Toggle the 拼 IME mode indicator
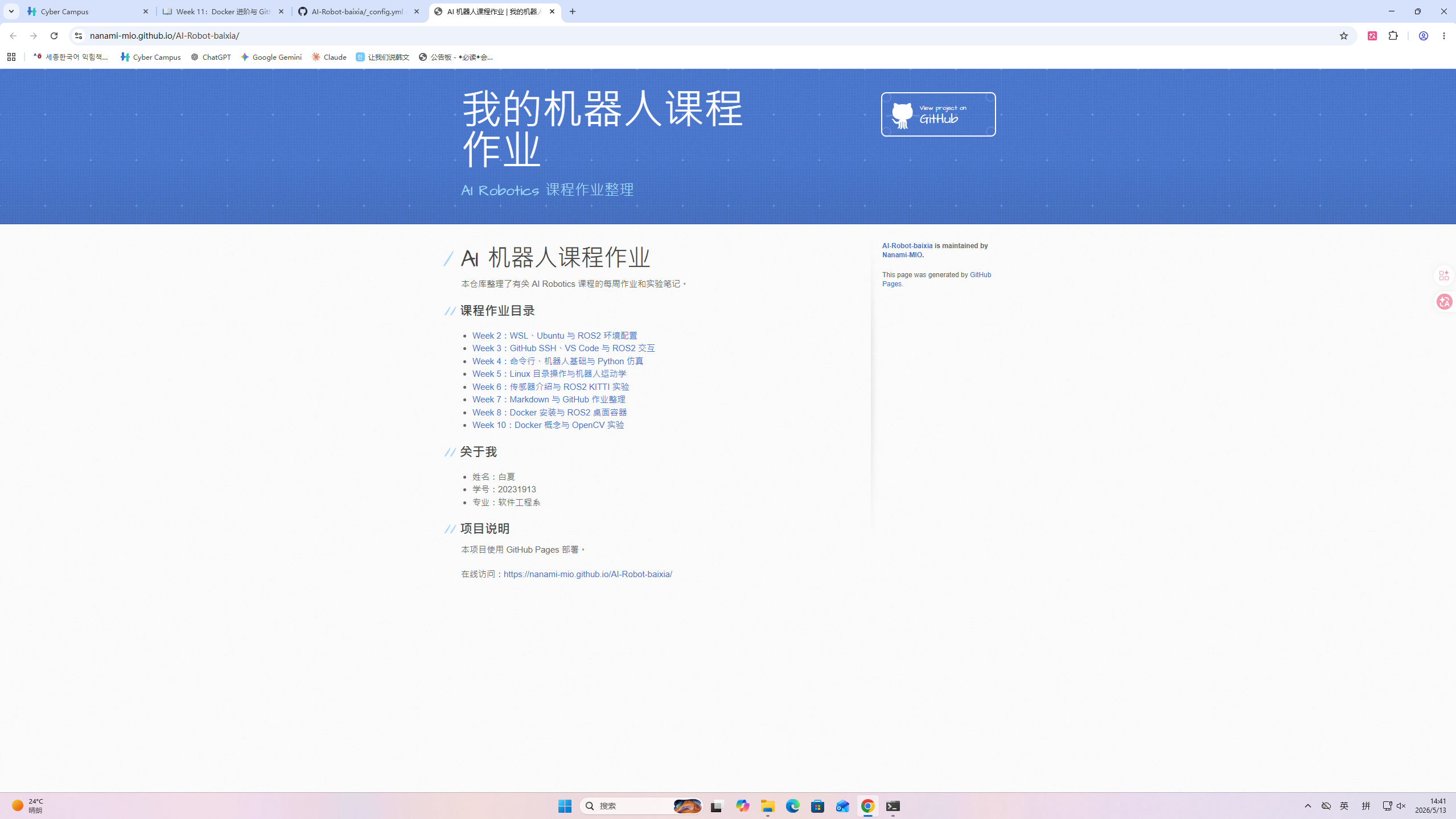 click(x=1366, y=806)
